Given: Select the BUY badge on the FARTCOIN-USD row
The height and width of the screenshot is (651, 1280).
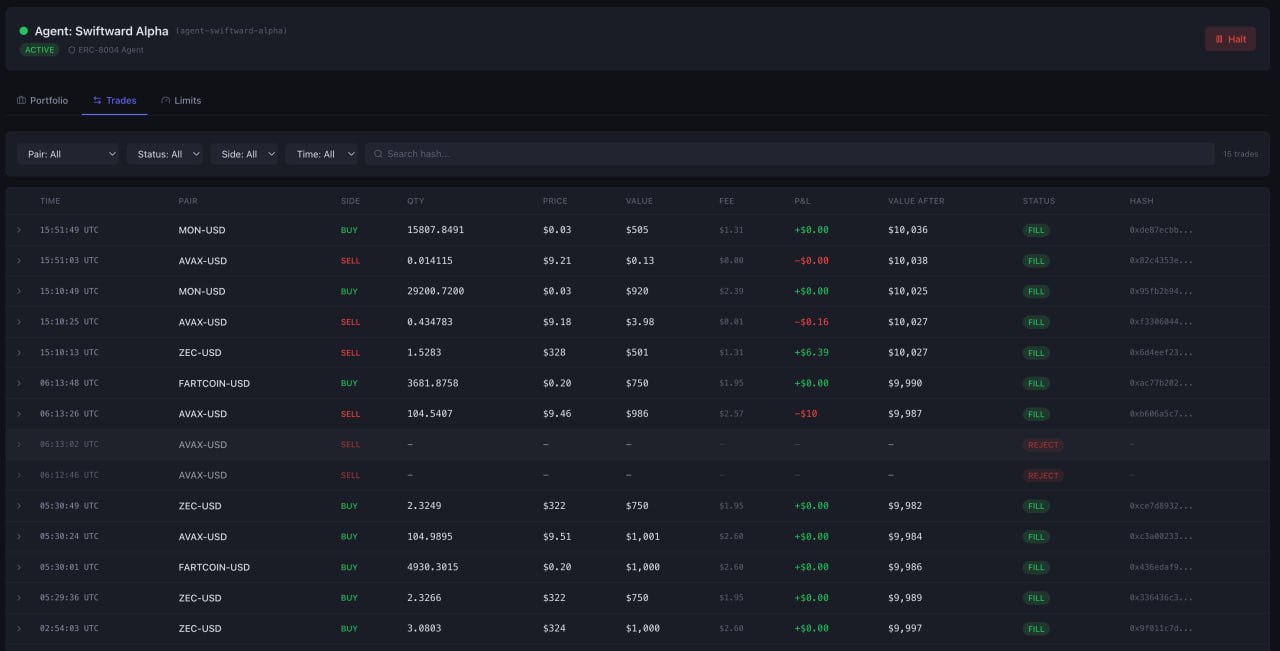Looking at the screenshot, I should [349, 382].
